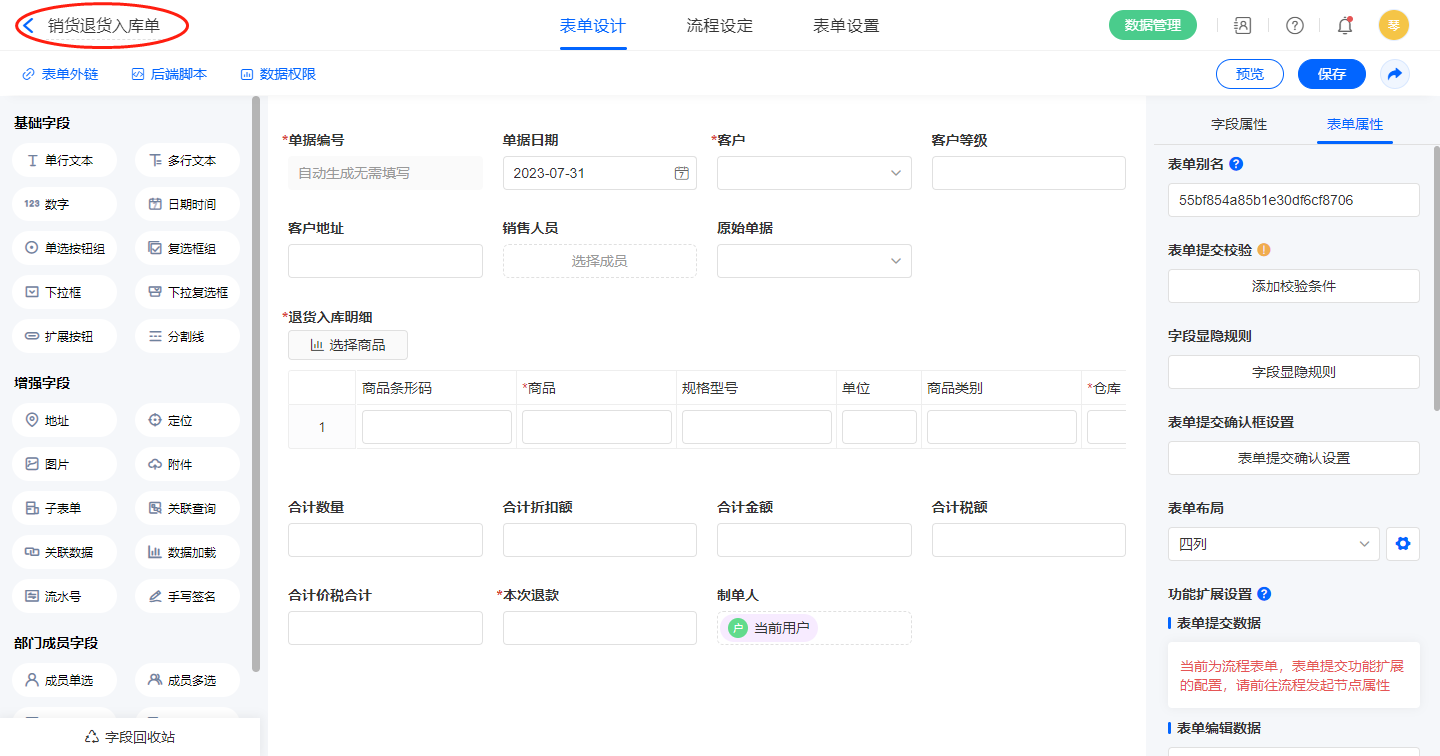Open the layout settings gear icon

pyautogui.click(x=1403, y=544)
